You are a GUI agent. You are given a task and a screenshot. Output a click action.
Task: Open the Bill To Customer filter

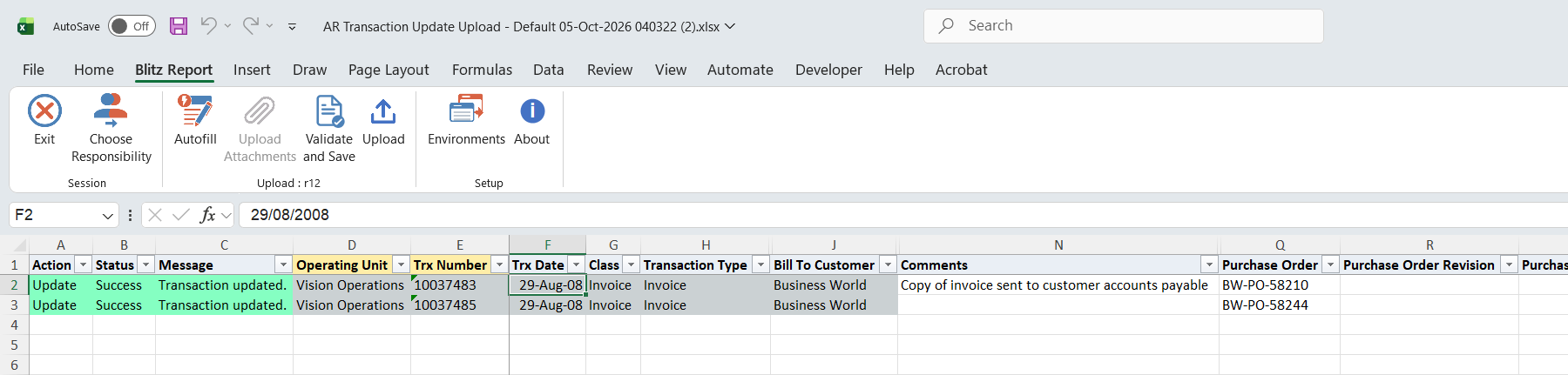point(888,265)
